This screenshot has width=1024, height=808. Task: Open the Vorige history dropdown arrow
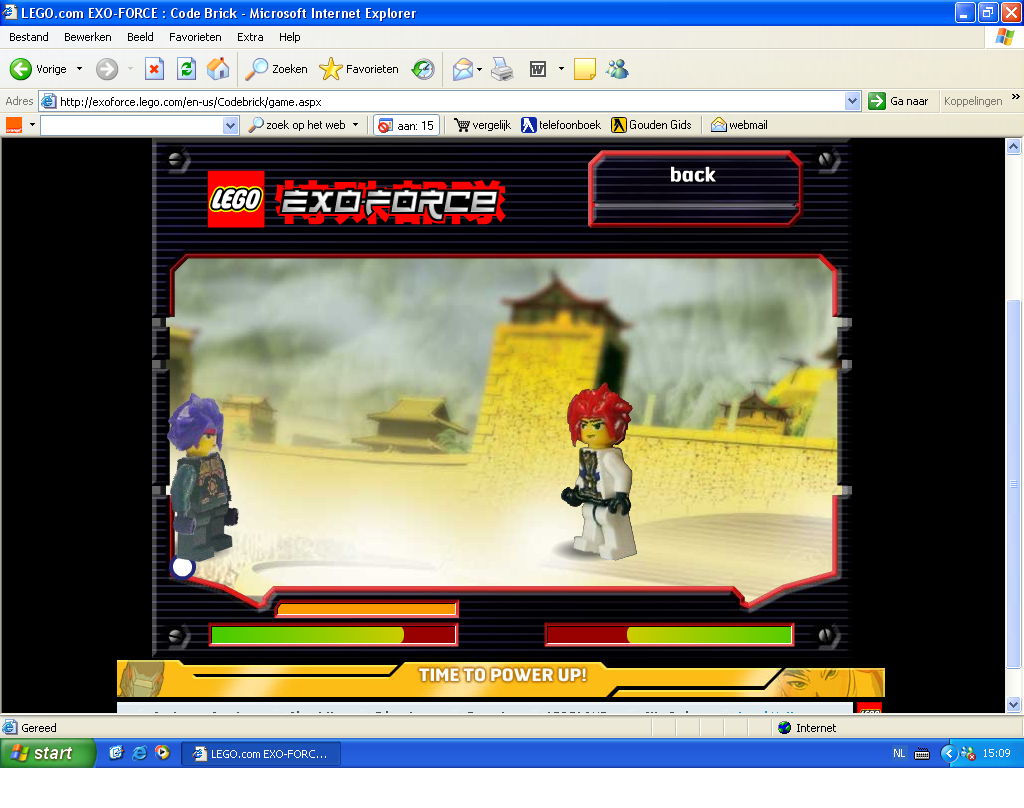pos(80,69)
